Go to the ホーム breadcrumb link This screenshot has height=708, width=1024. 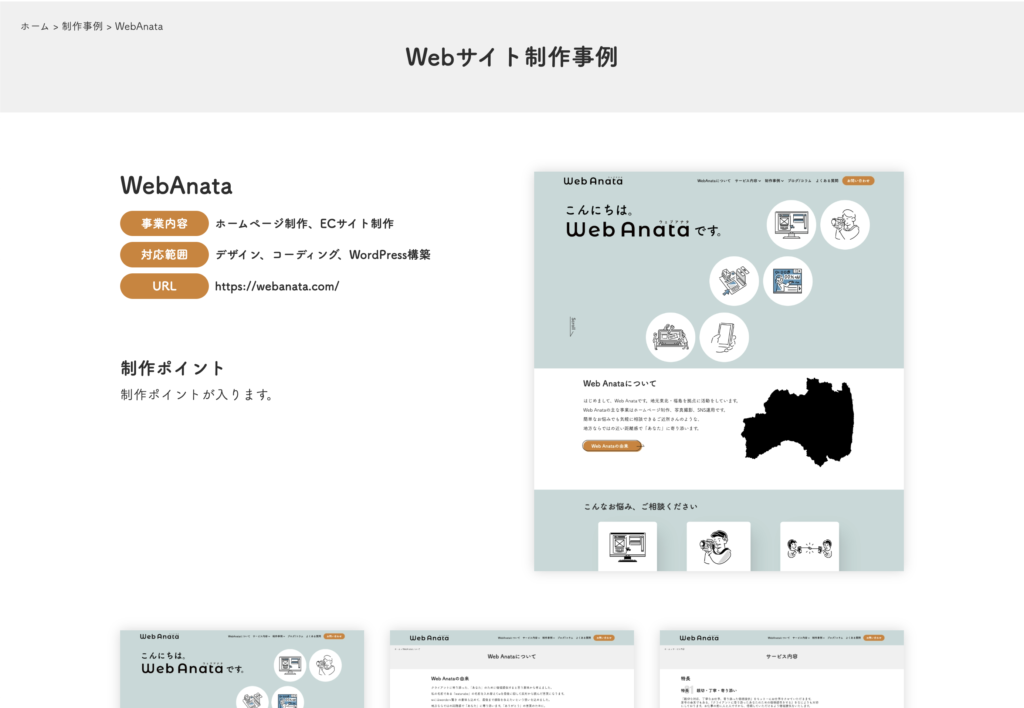click(35, 27)
